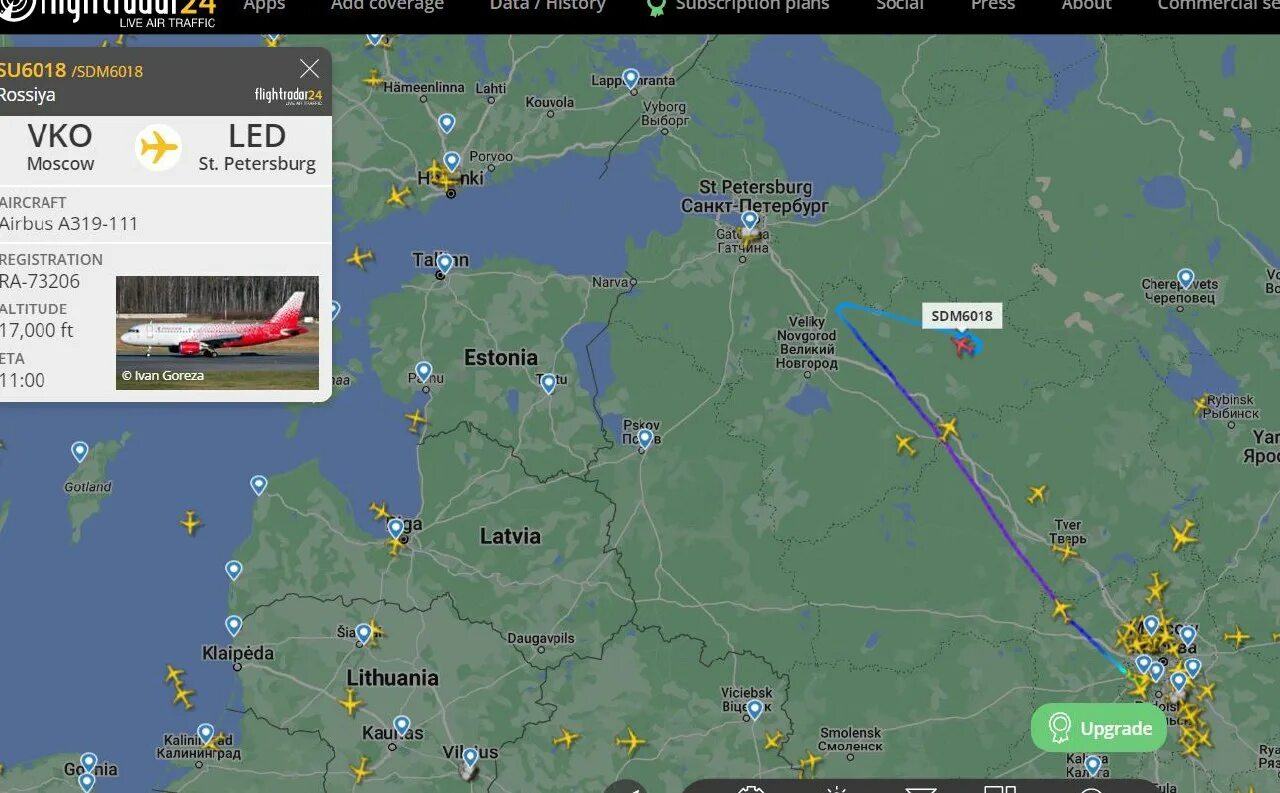The width and height of the screenshot is (1280, 793).
Task: Open the Add coverage menu
Action: click(x=387, y=5)
